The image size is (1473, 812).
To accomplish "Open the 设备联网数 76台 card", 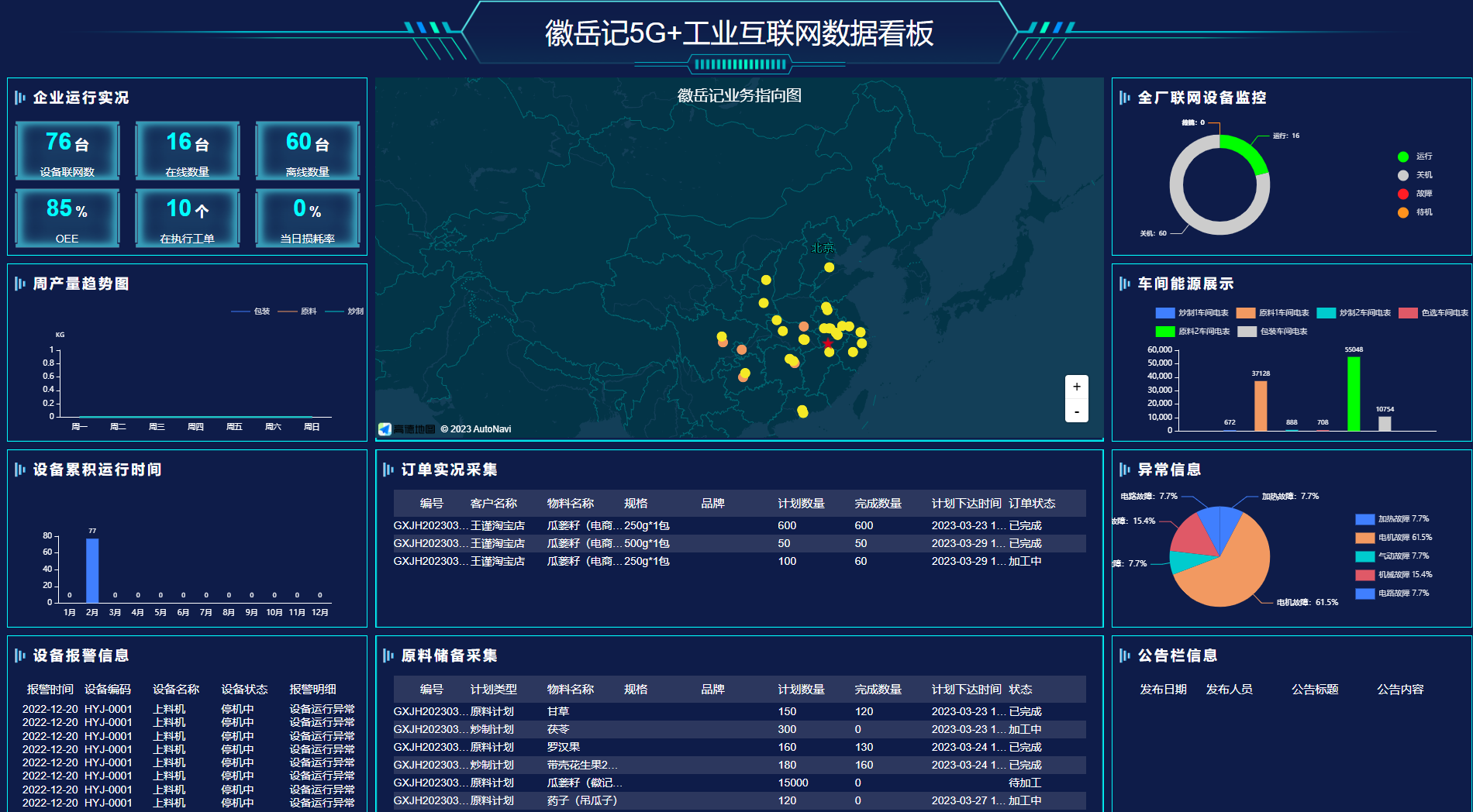I will tap(67, 151).
